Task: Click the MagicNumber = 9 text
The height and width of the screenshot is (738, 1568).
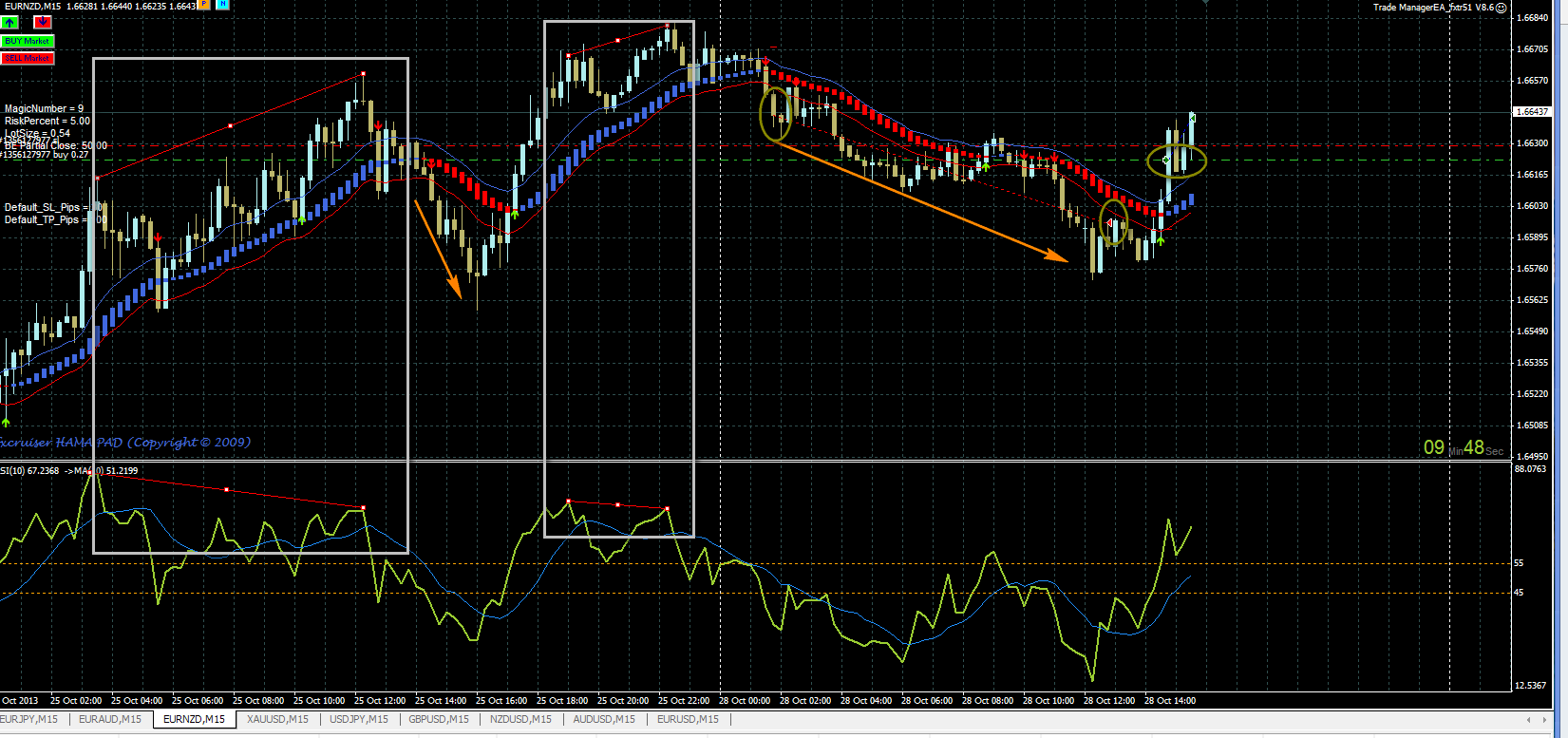Action: click(x=44, y=109)
